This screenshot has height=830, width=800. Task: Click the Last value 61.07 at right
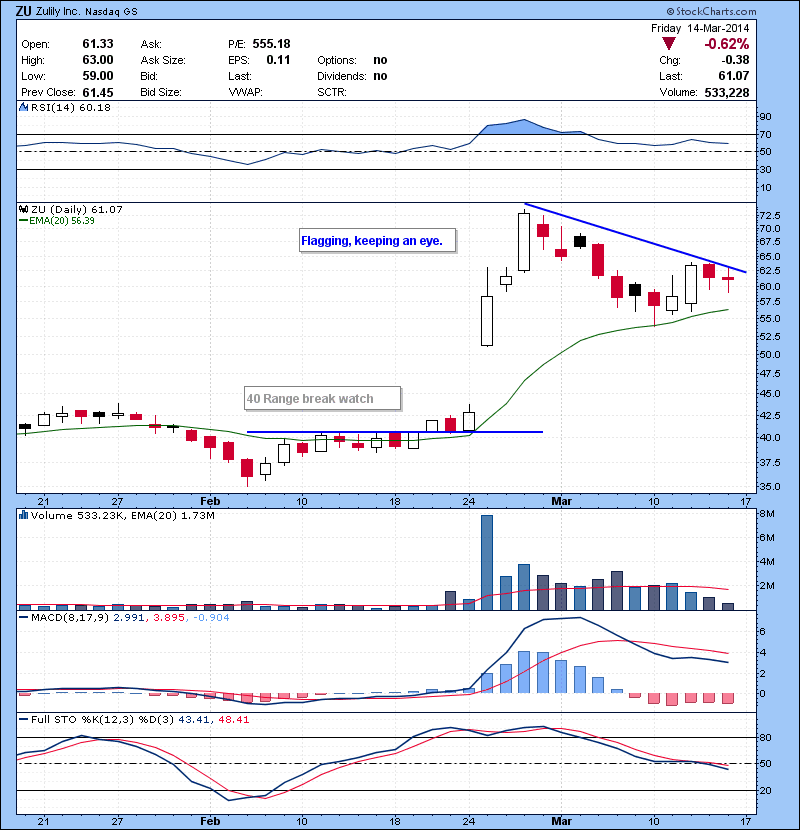734,76
